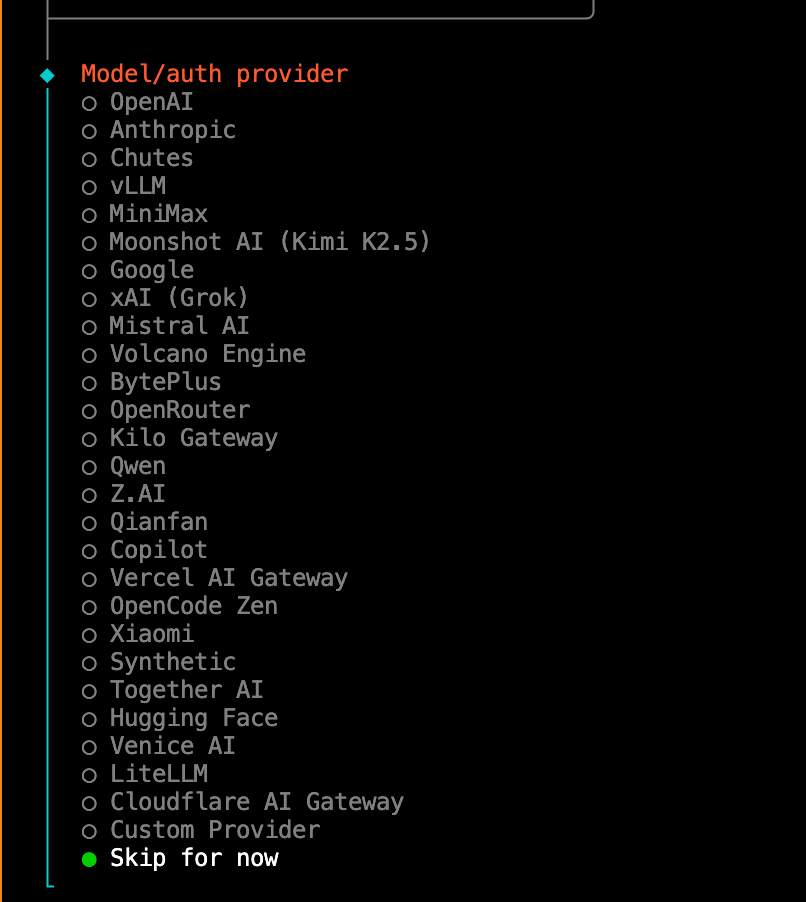Click the green Skip for now option
Image resolution: width=806 pixels, height=902 pixels.
click(x=193, y=858)
